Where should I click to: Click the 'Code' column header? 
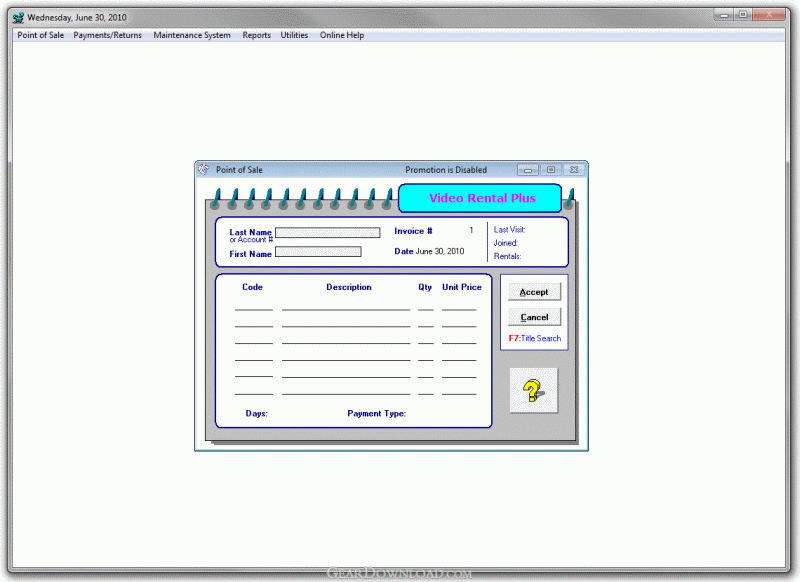point(253,287)
